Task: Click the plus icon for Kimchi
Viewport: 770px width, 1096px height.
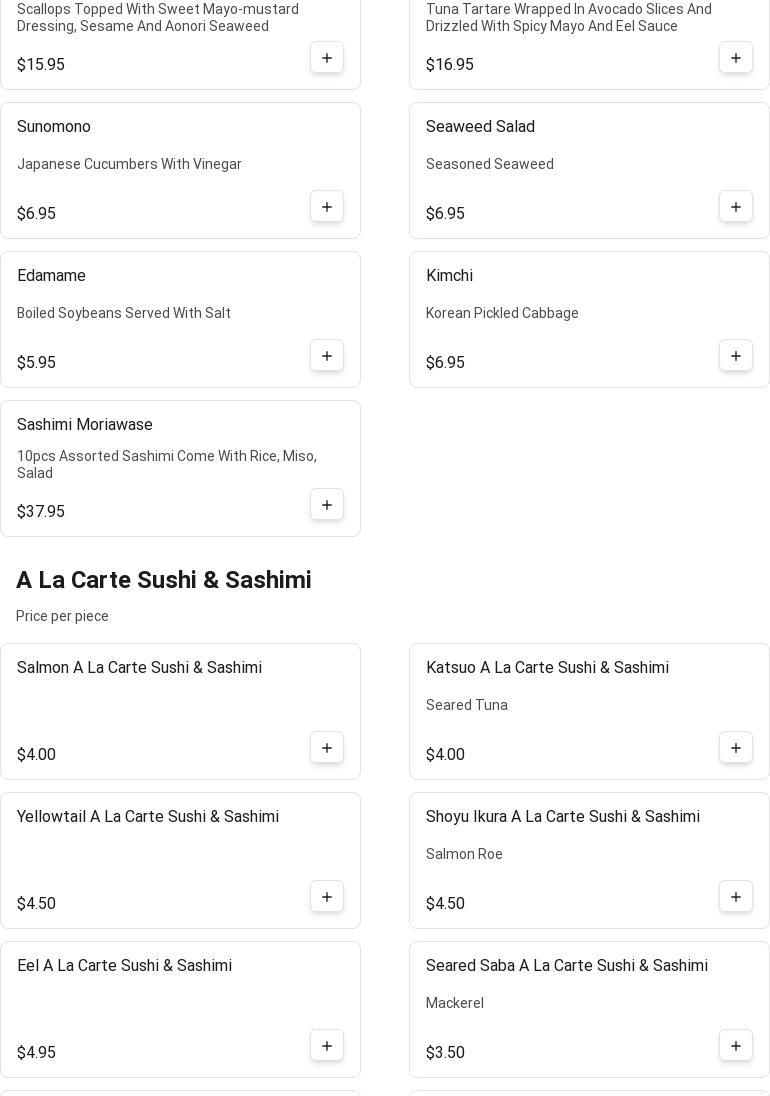Action: [736, 356]
